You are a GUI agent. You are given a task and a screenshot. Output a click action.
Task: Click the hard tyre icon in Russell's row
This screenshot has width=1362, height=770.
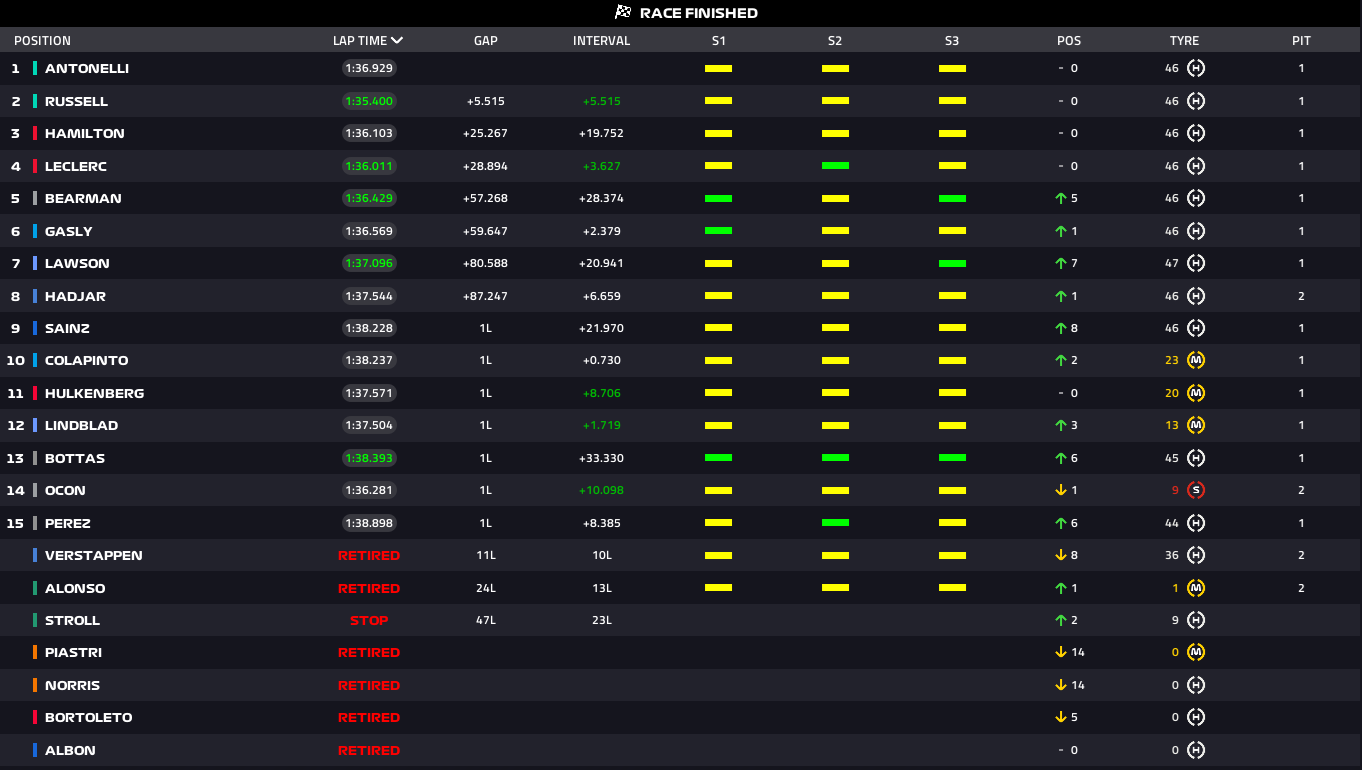point(1195,101)
